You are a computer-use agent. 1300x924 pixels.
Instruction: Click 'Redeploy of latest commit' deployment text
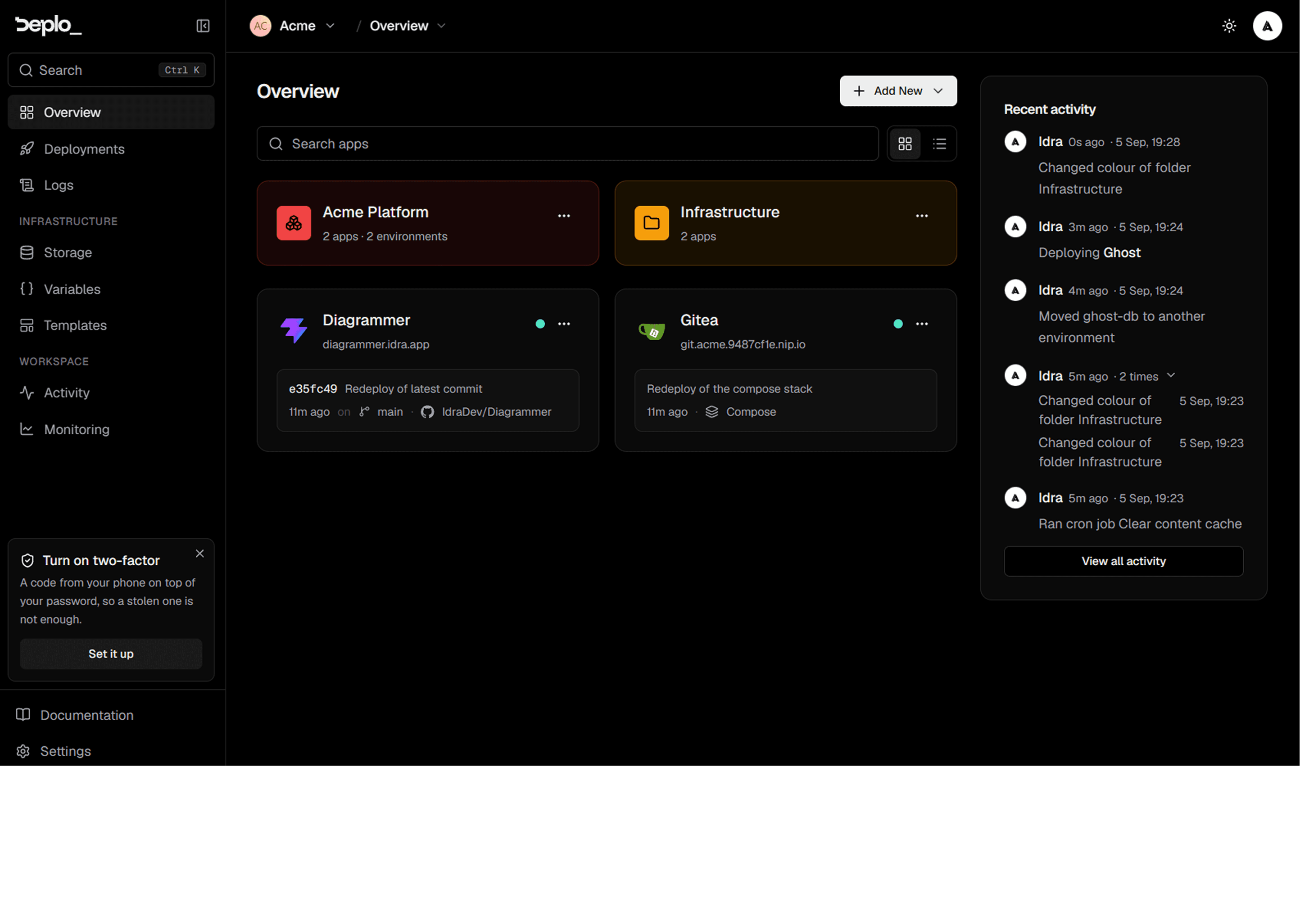tap(413, 389)
